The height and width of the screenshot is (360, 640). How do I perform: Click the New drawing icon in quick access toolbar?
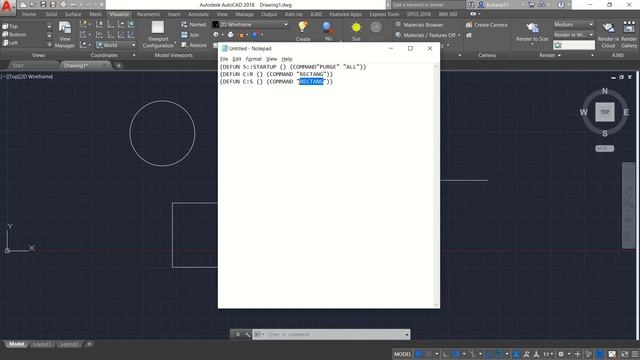(24, 5)
